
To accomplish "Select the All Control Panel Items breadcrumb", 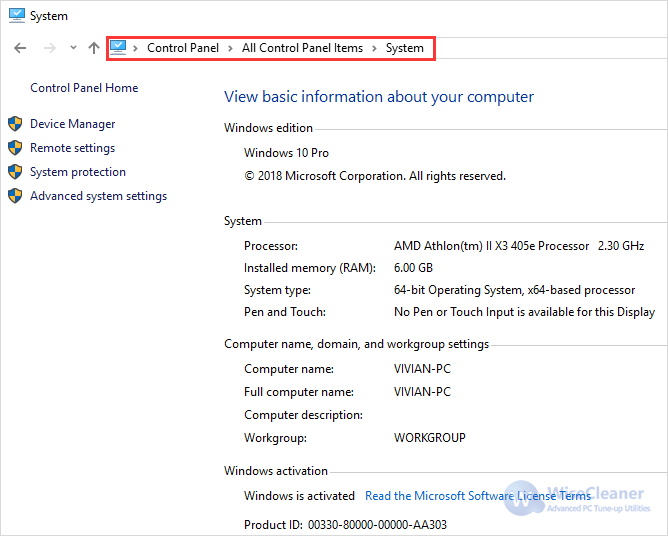I will (302, 48).
